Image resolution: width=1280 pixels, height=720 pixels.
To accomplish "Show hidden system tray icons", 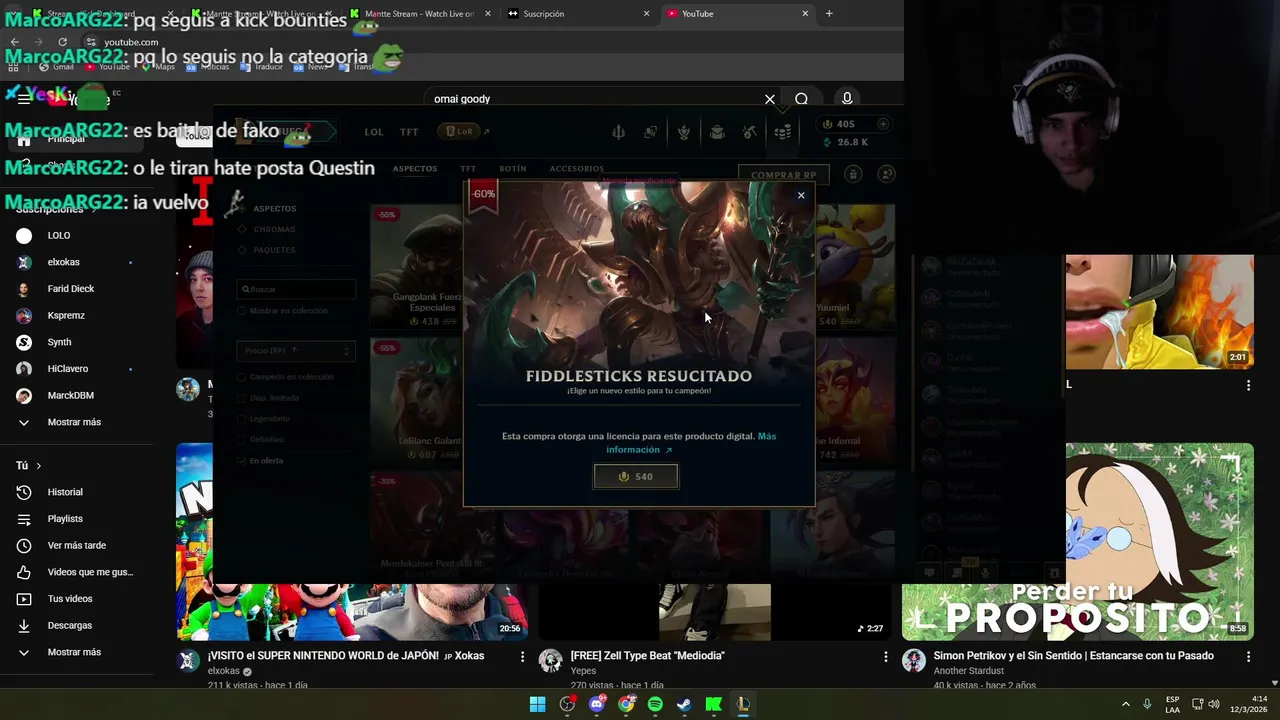I will coord(1125,704).
